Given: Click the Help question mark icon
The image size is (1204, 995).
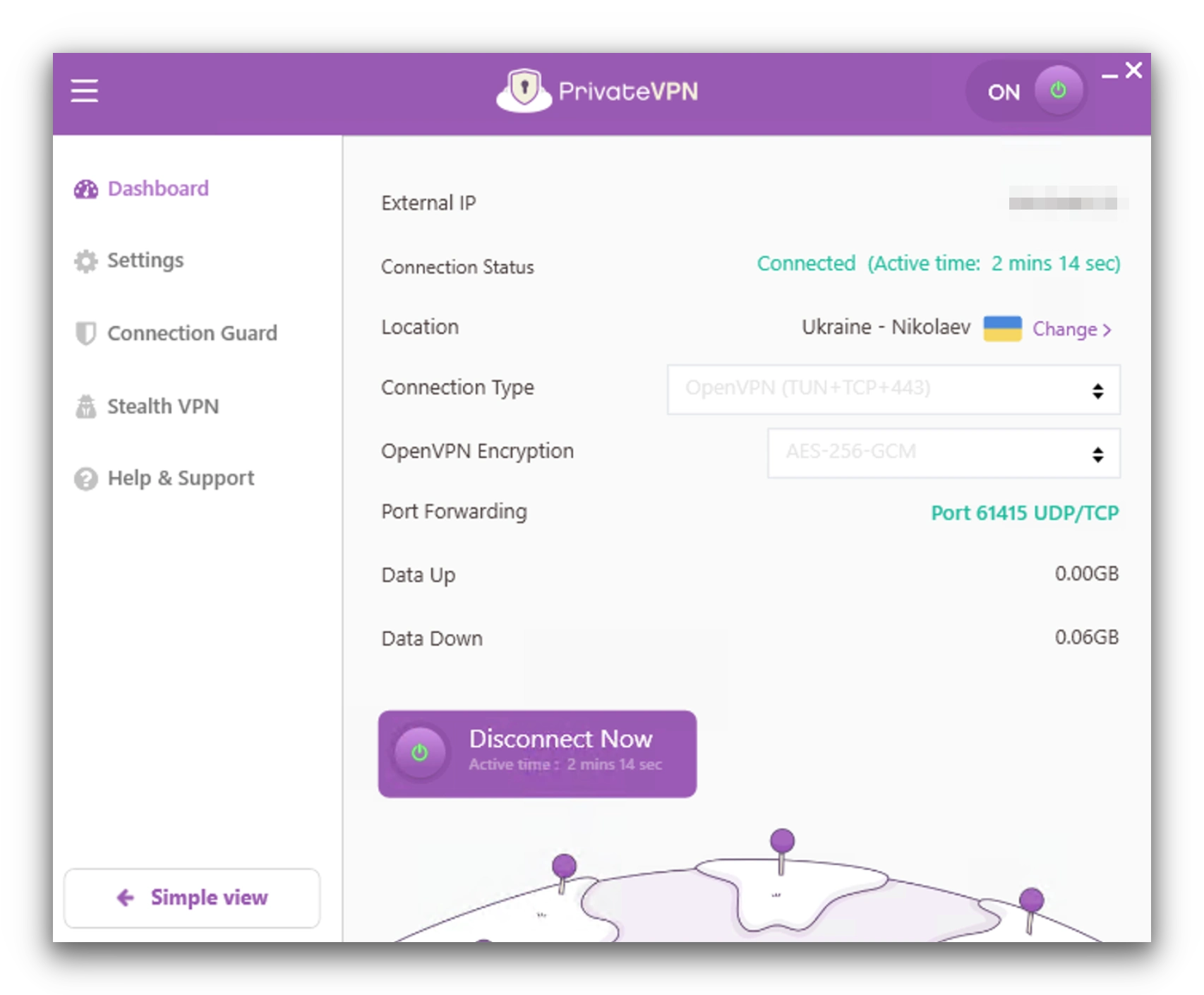Looking at the screenshot, I should (86, 479).
